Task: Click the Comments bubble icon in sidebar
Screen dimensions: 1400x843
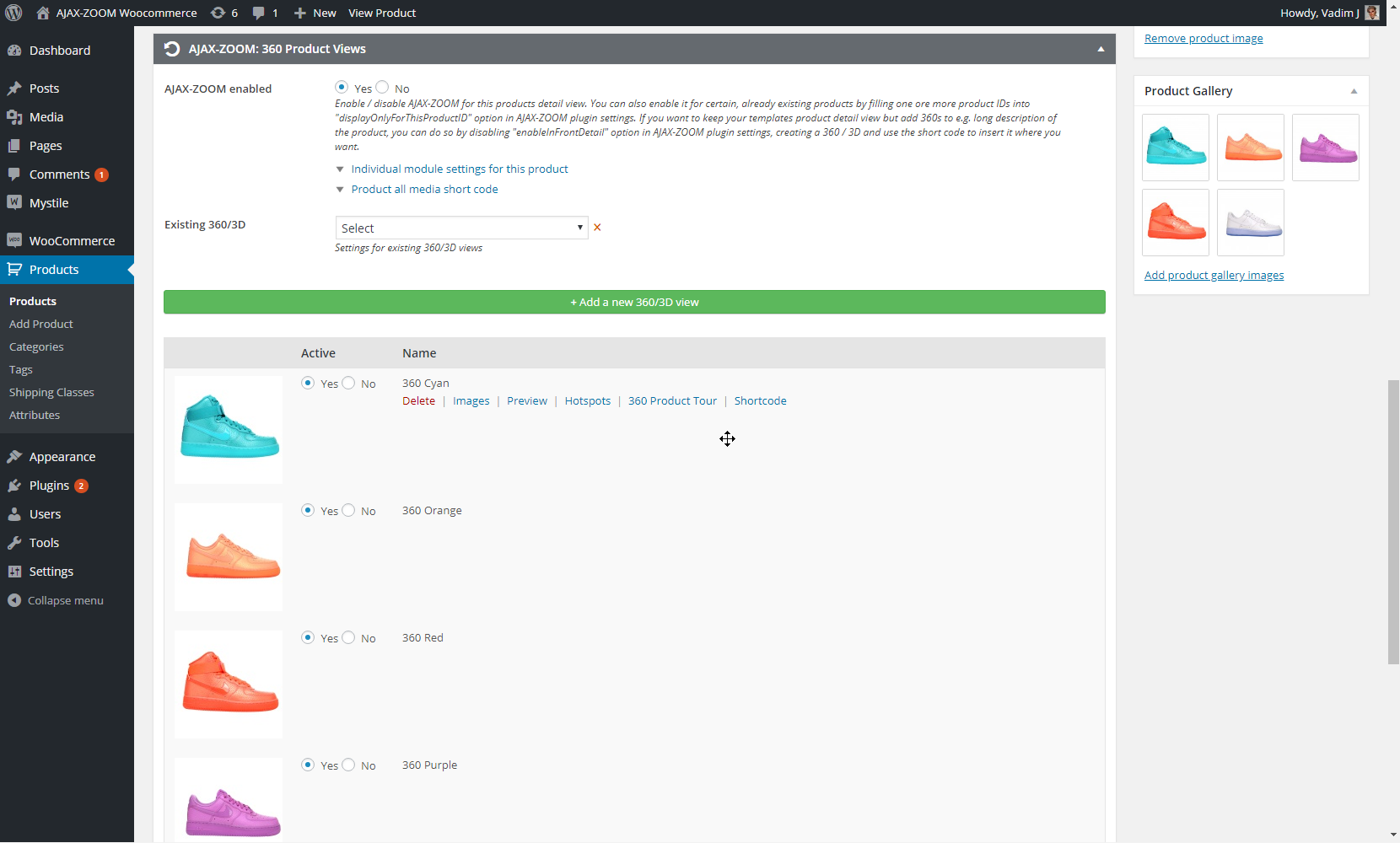Action: [x=14, y=175]
